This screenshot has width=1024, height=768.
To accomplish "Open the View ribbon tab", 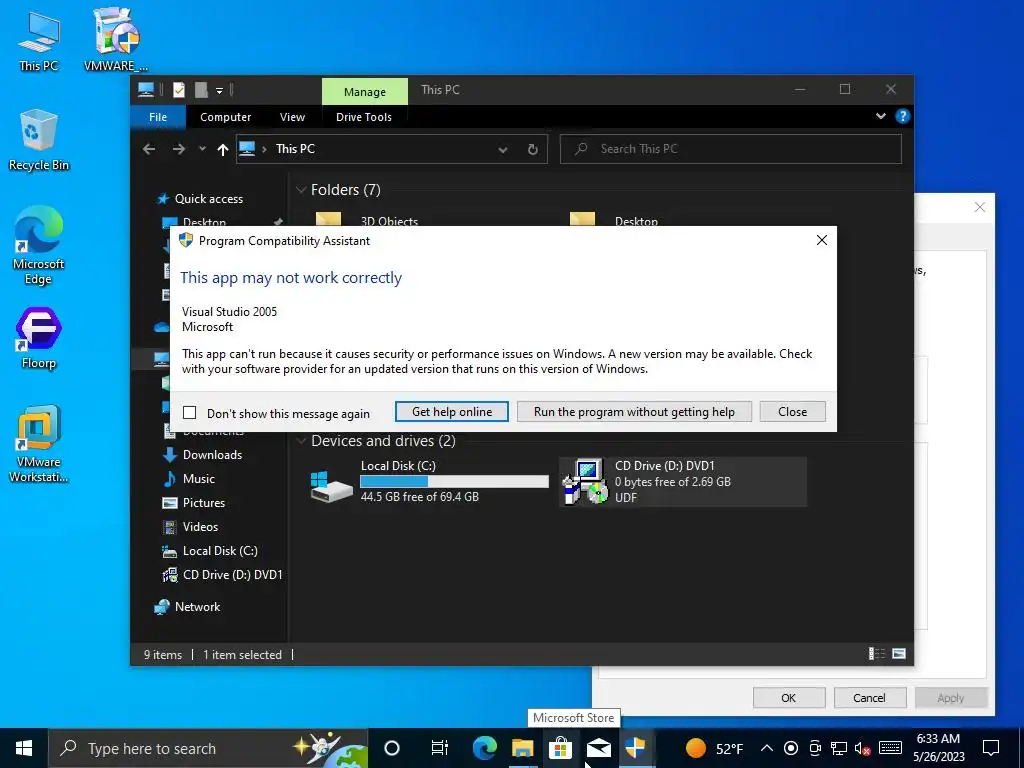I will (x=292, y=117).
